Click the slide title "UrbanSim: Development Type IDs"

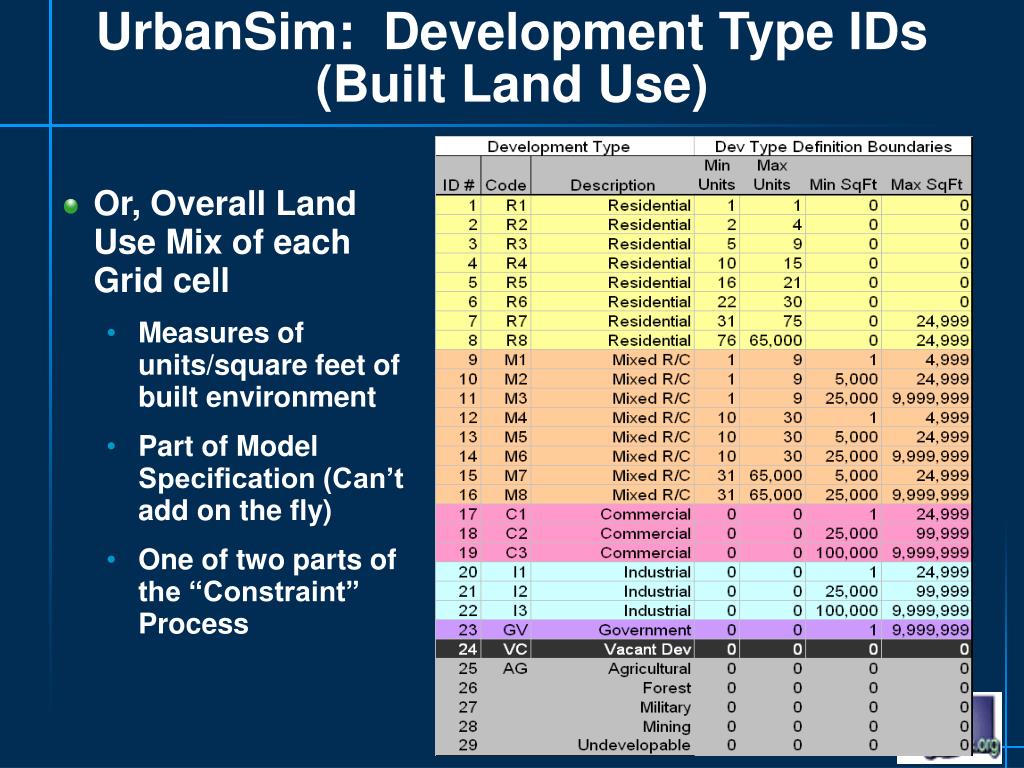click(x=512, y=31)
